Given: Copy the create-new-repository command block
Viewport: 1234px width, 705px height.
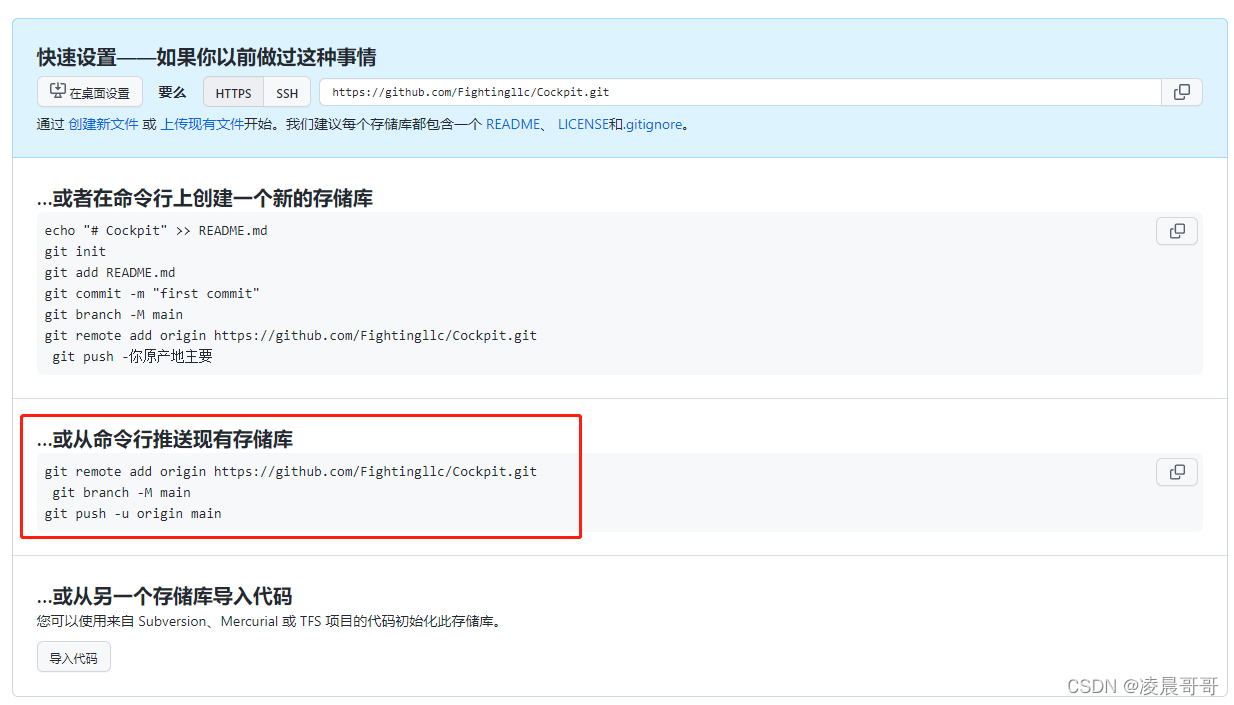Looking at the screenshot, I should click(1177, 231).
